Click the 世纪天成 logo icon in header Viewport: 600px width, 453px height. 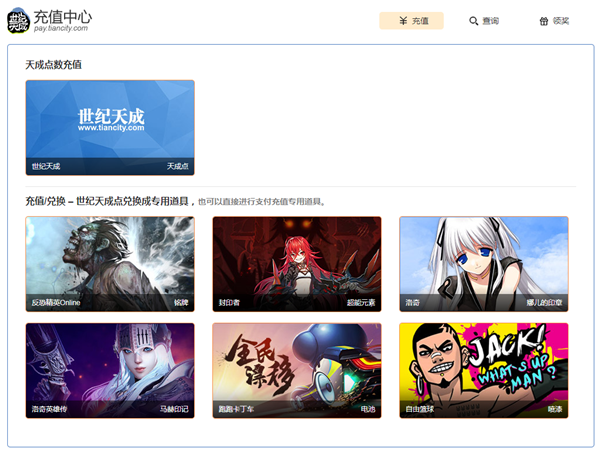coord(18,20)
